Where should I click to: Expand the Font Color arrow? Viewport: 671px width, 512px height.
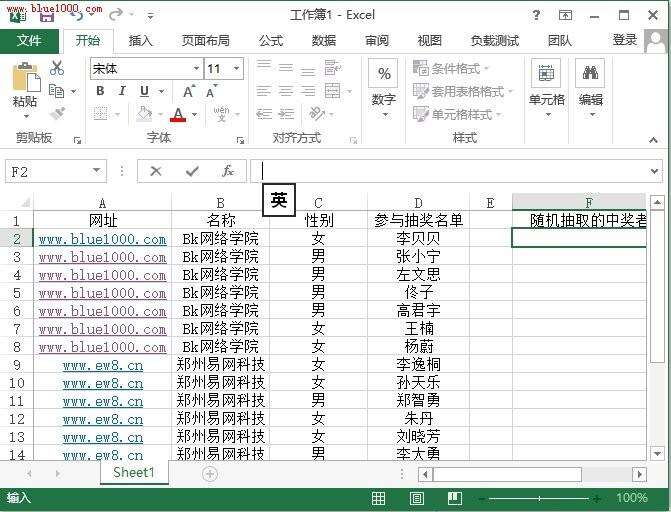[x=195, y=114]
